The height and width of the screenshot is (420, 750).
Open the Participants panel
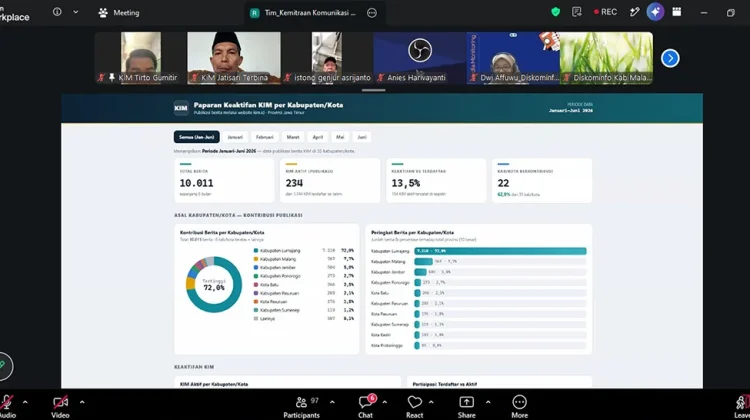(x=301, y=407)
